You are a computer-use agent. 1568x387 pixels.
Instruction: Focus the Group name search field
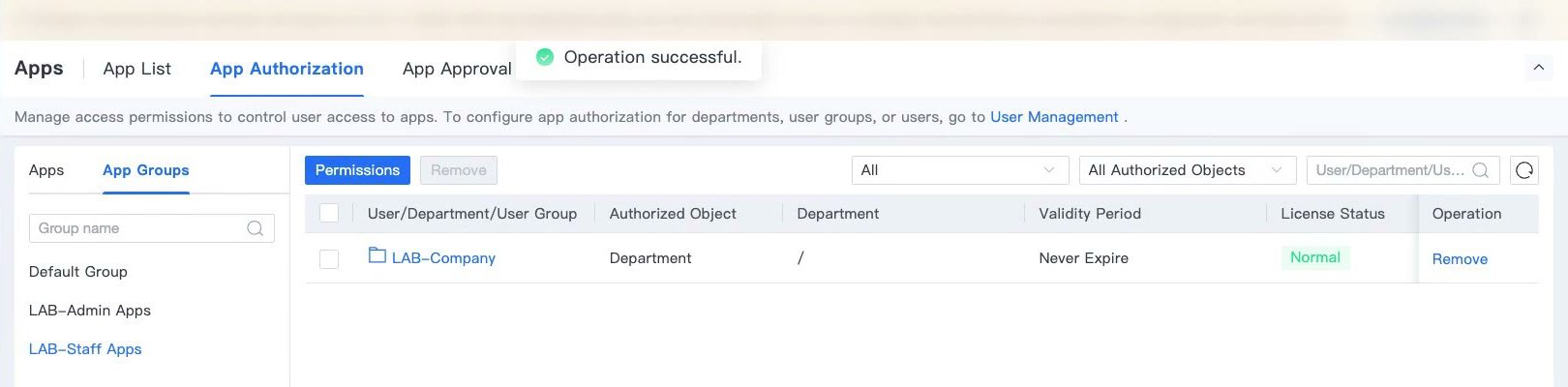click(152, 228)
